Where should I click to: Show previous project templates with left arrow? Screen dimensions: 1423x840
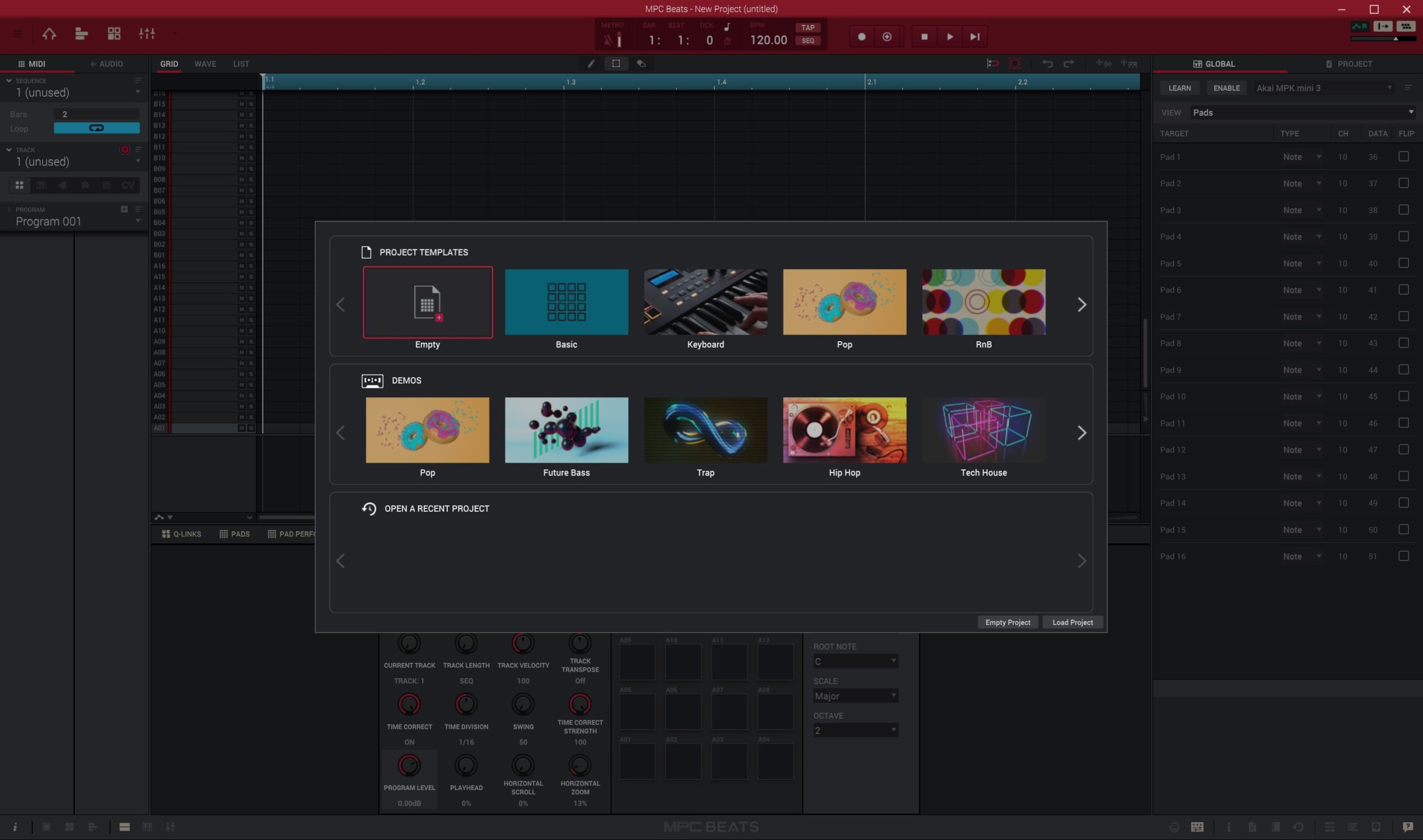pyautogui.click(x=340, y=304)
